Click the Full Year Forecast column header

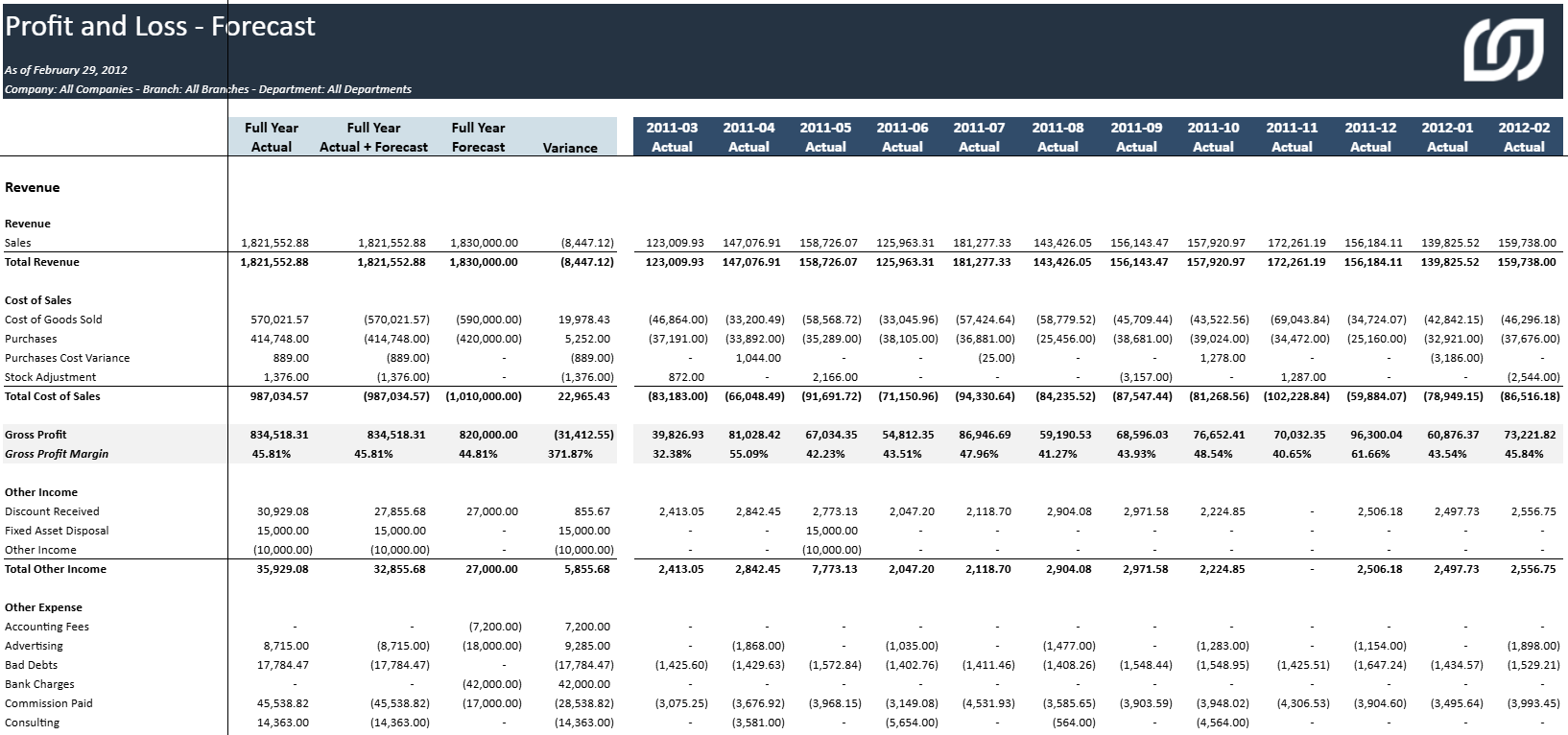(x=478, y=137)
